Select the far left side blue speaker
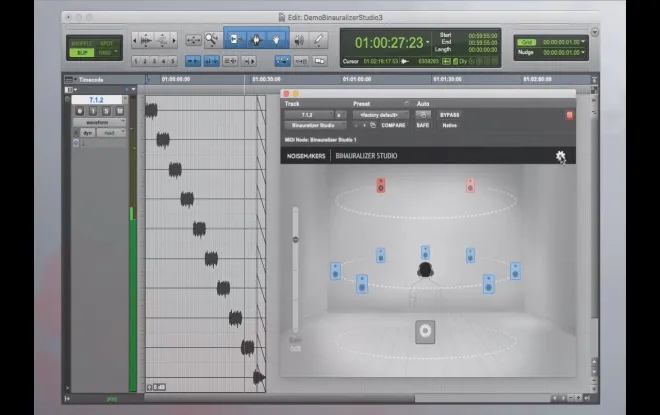Image resolution: width=660 pixels, height=415 pixels. coord(335,271)
